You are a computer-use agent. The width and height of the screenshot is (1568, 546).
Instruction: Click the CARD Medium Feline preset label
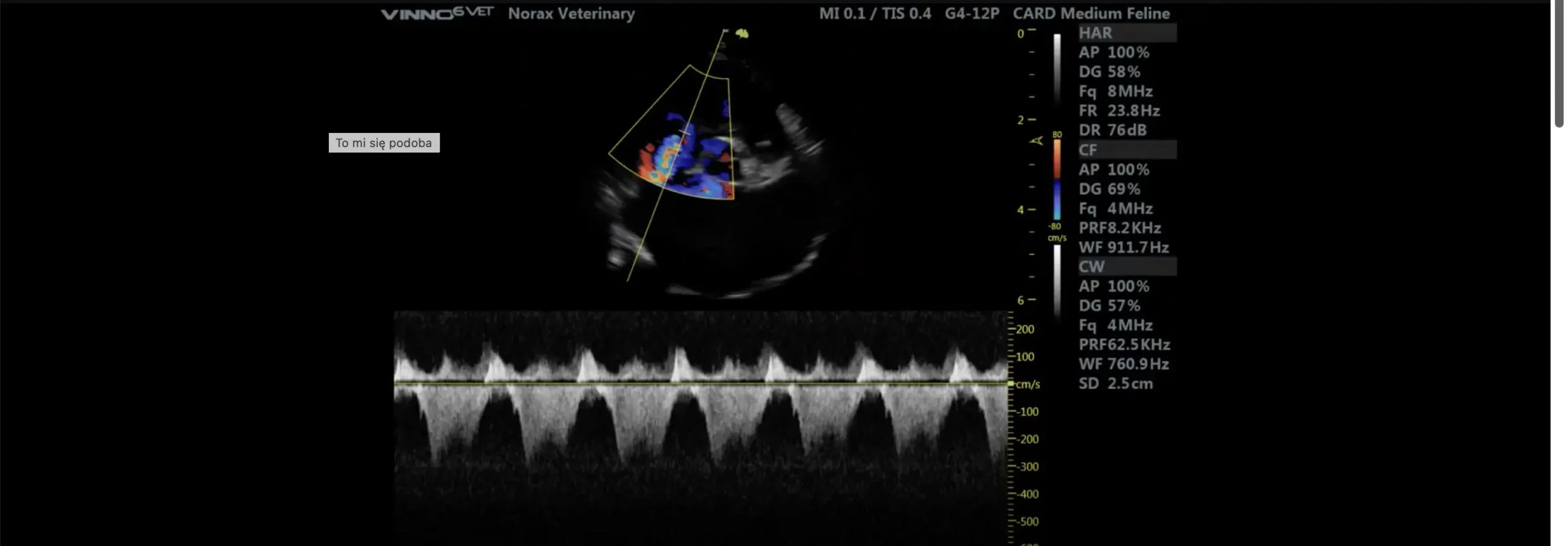click(x=1091, y=13)
